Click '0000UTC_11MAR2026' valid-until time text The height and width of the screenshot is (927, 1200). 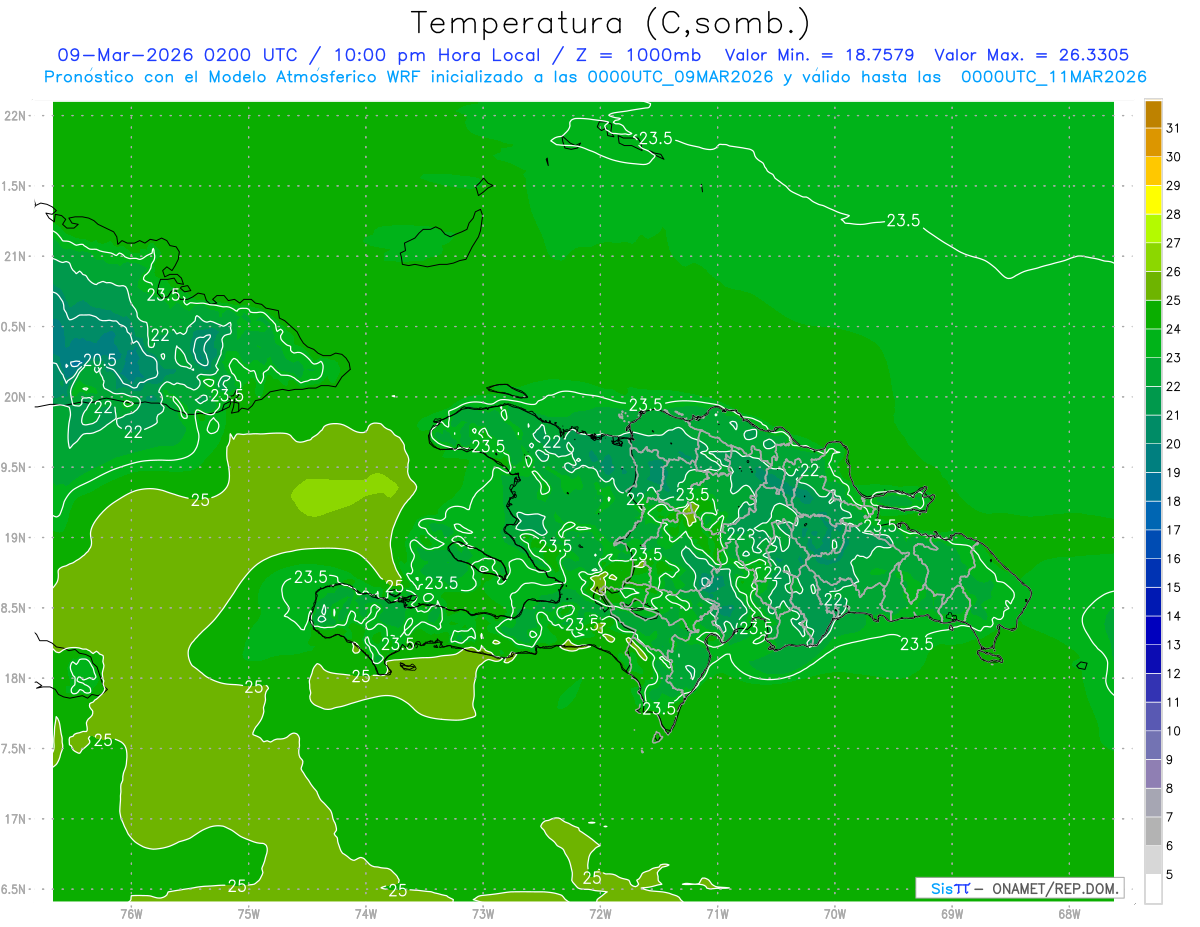(1053, 77)
